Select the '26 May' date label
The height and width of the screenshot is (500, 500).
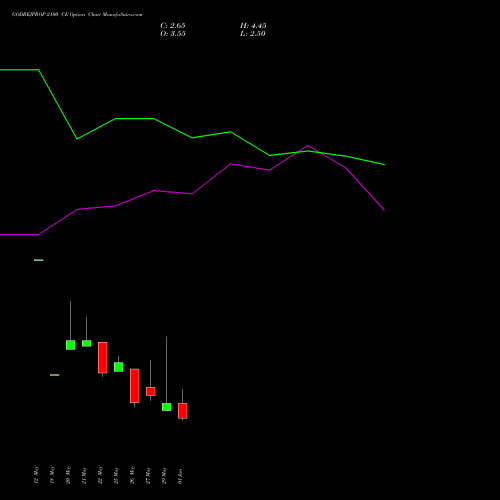tap(132, 475)
